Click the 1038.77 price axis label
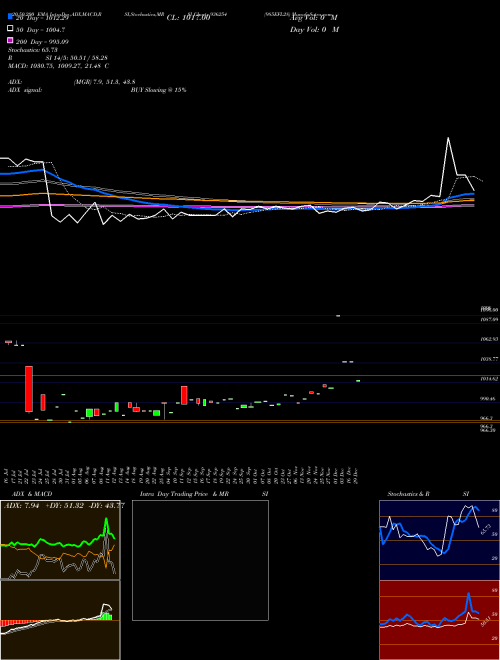 click(x=489, y=359)
